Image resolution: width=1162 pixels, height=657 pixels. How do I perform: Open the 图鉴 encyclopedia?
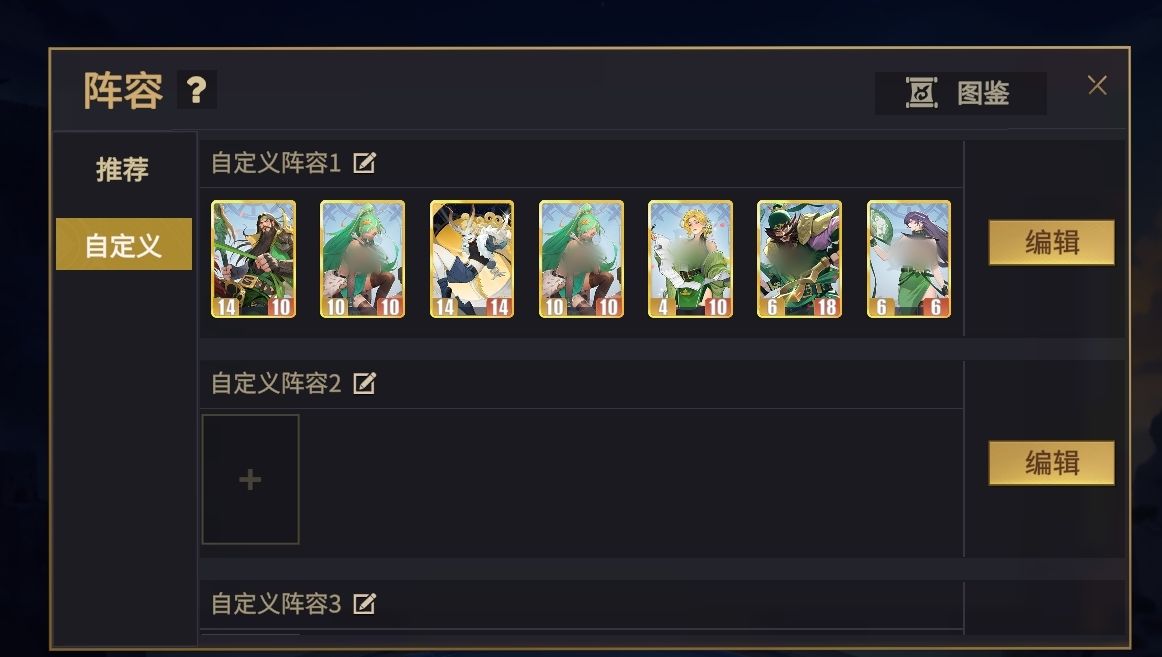pos(960,93)
